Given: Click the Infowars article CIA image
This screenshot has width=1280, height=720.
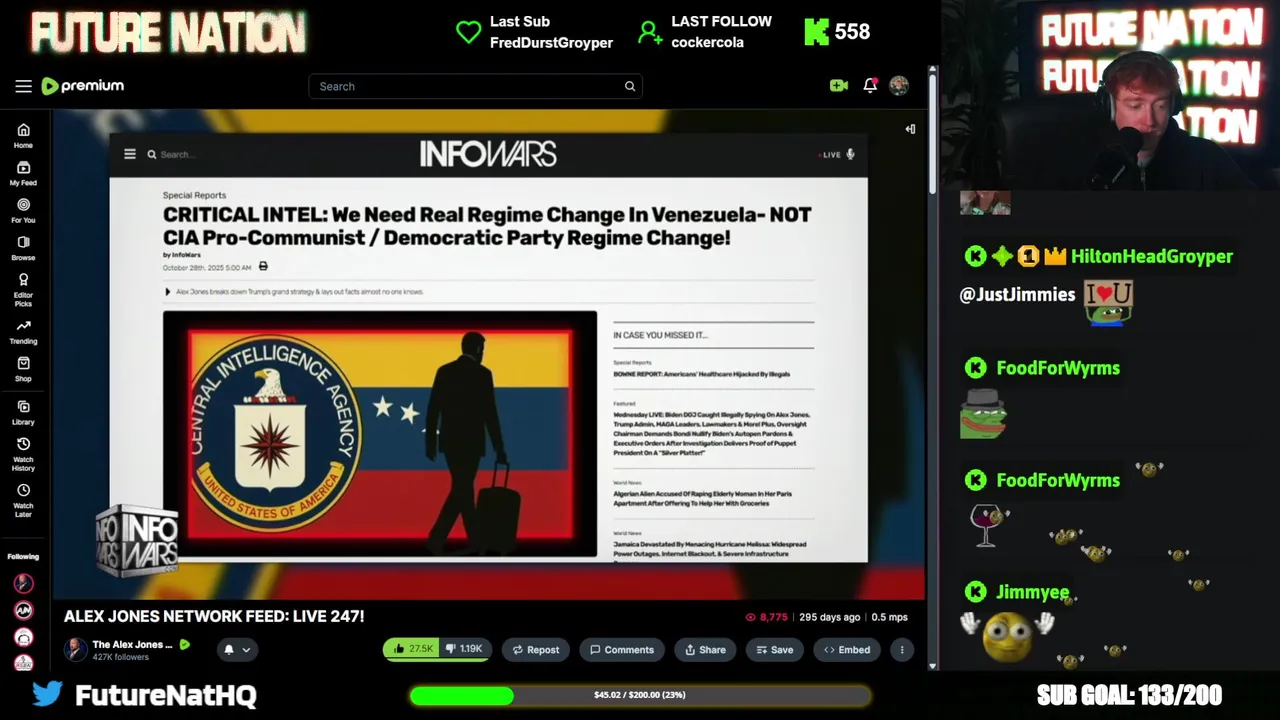Looking at the screenshot, I should pyautogui.click(x=380, y=434).
